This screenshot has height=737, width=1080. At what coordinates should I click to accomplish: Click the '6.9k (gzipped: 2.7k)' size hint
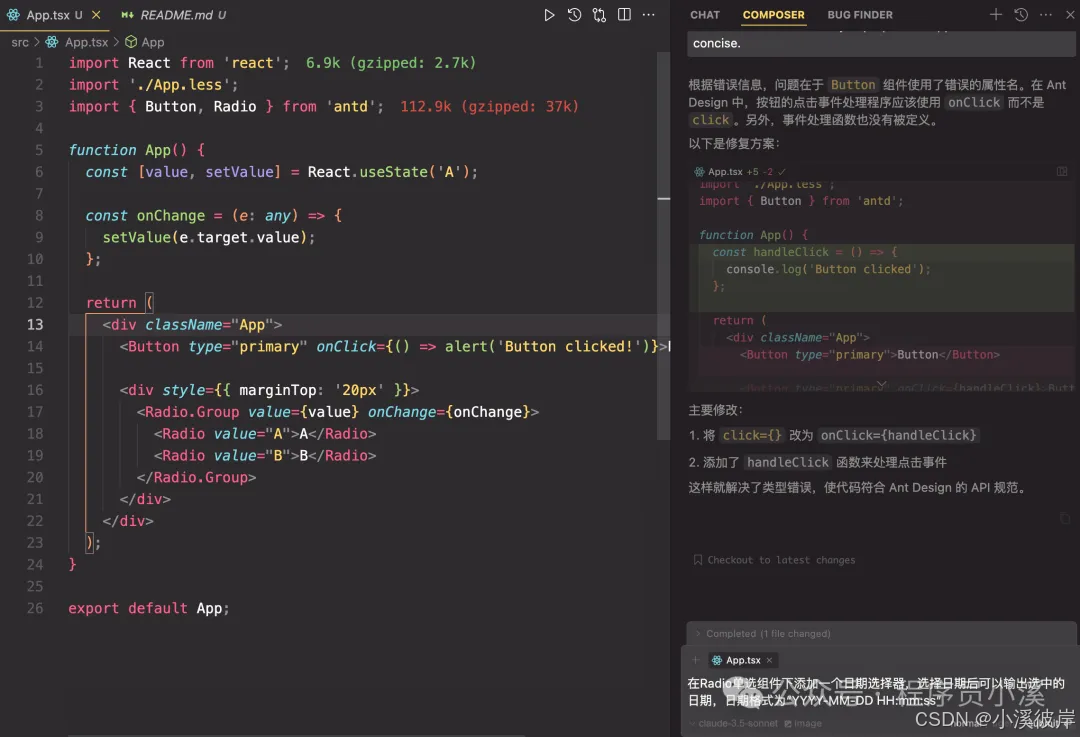pyautogui.click(x=391, y=63)
